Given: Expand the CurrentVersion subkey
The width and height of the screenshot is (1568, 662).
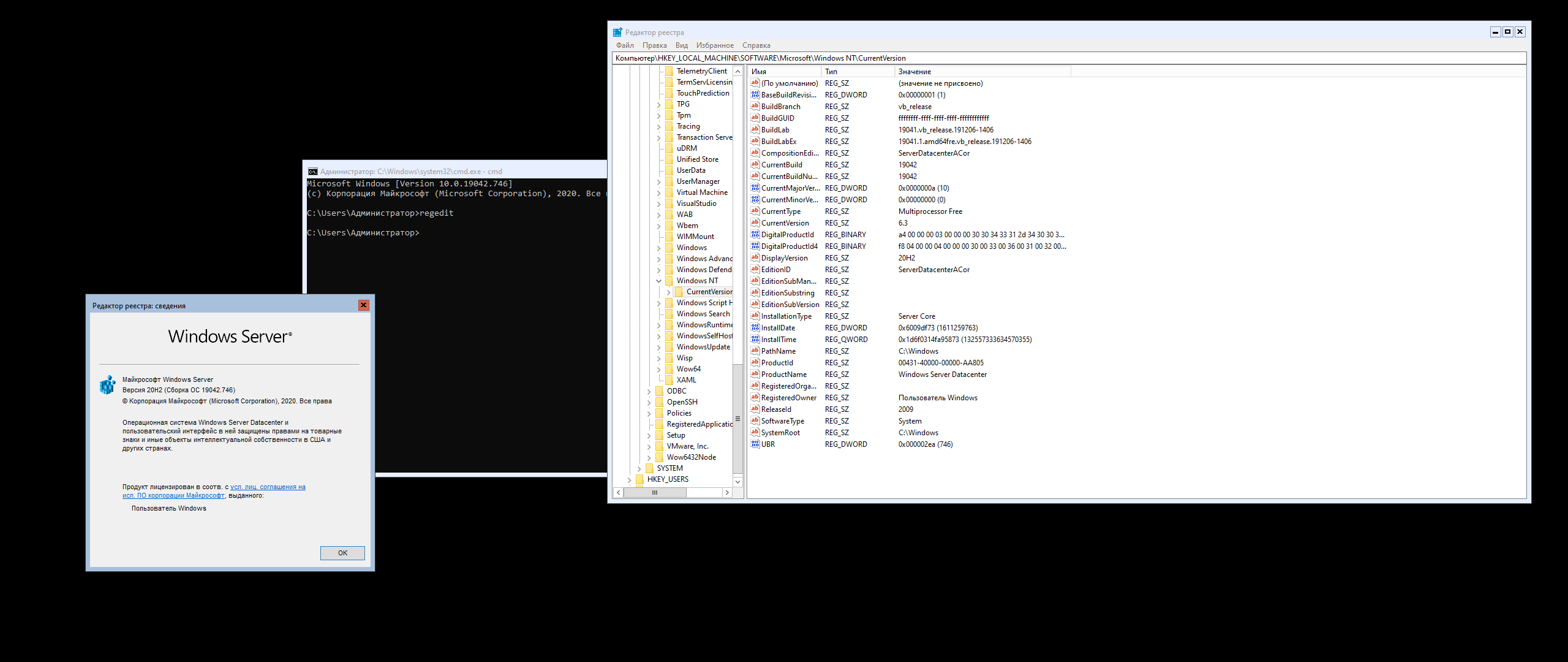Looking at the screenshot, I should click(x=669, y=292).
